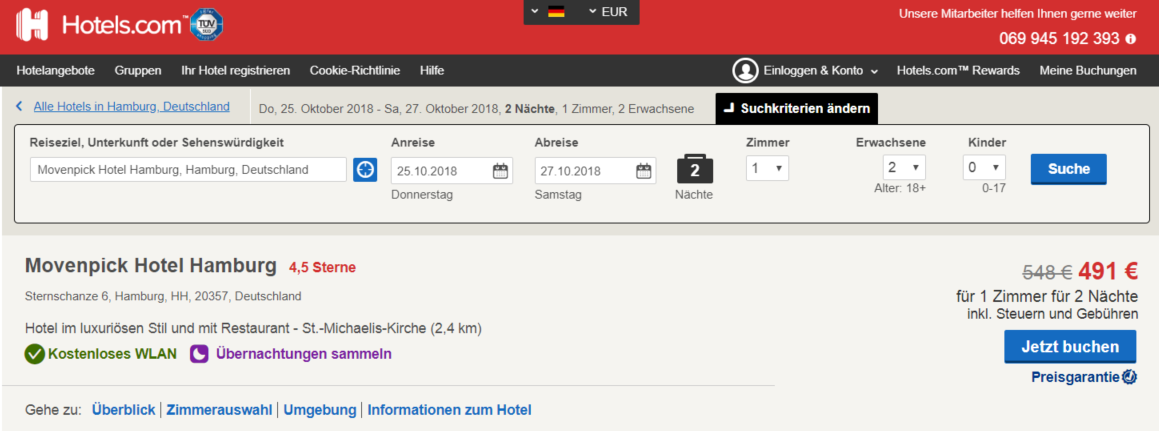Click the phone number 069 945 192 393
The image size is (1159, 431).
1059,38
